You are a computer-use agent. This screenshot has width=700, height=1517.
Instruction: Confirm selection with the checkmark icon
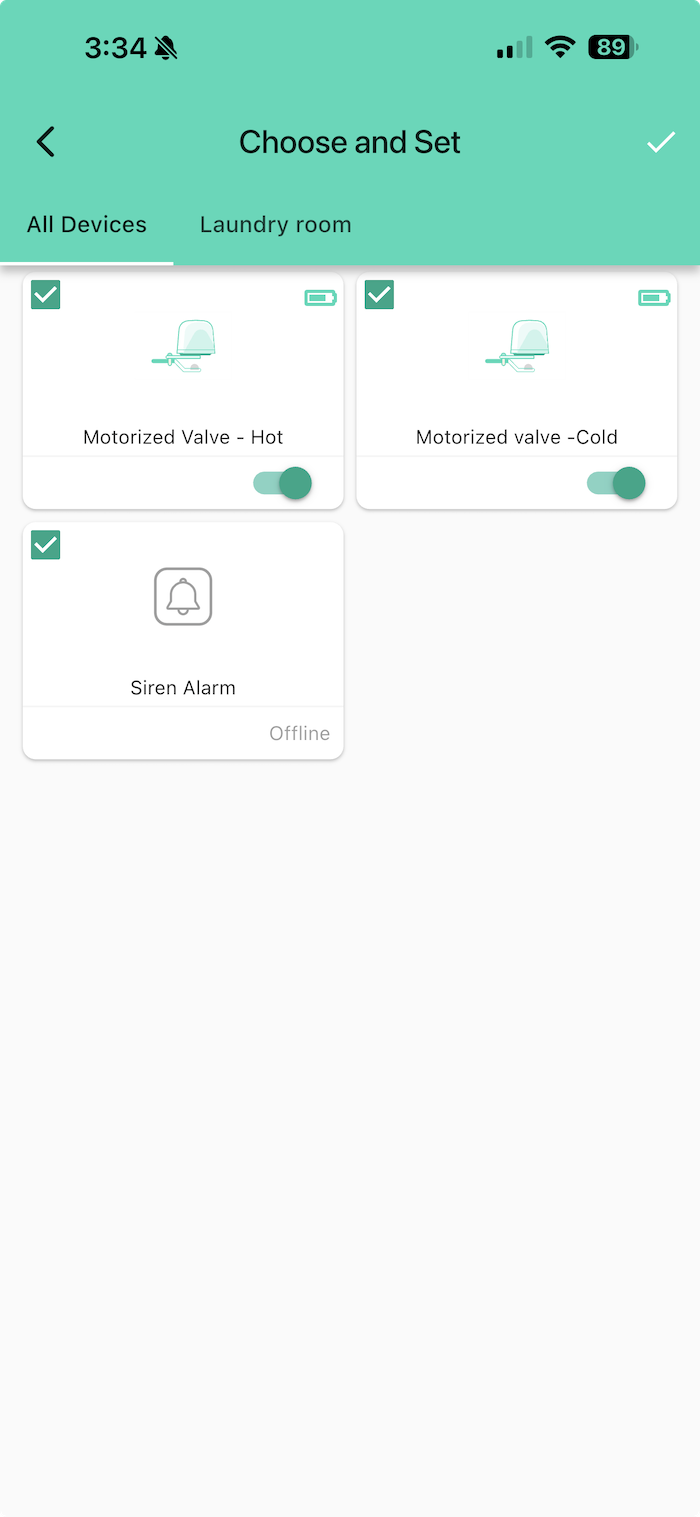(x=660, y=143)
